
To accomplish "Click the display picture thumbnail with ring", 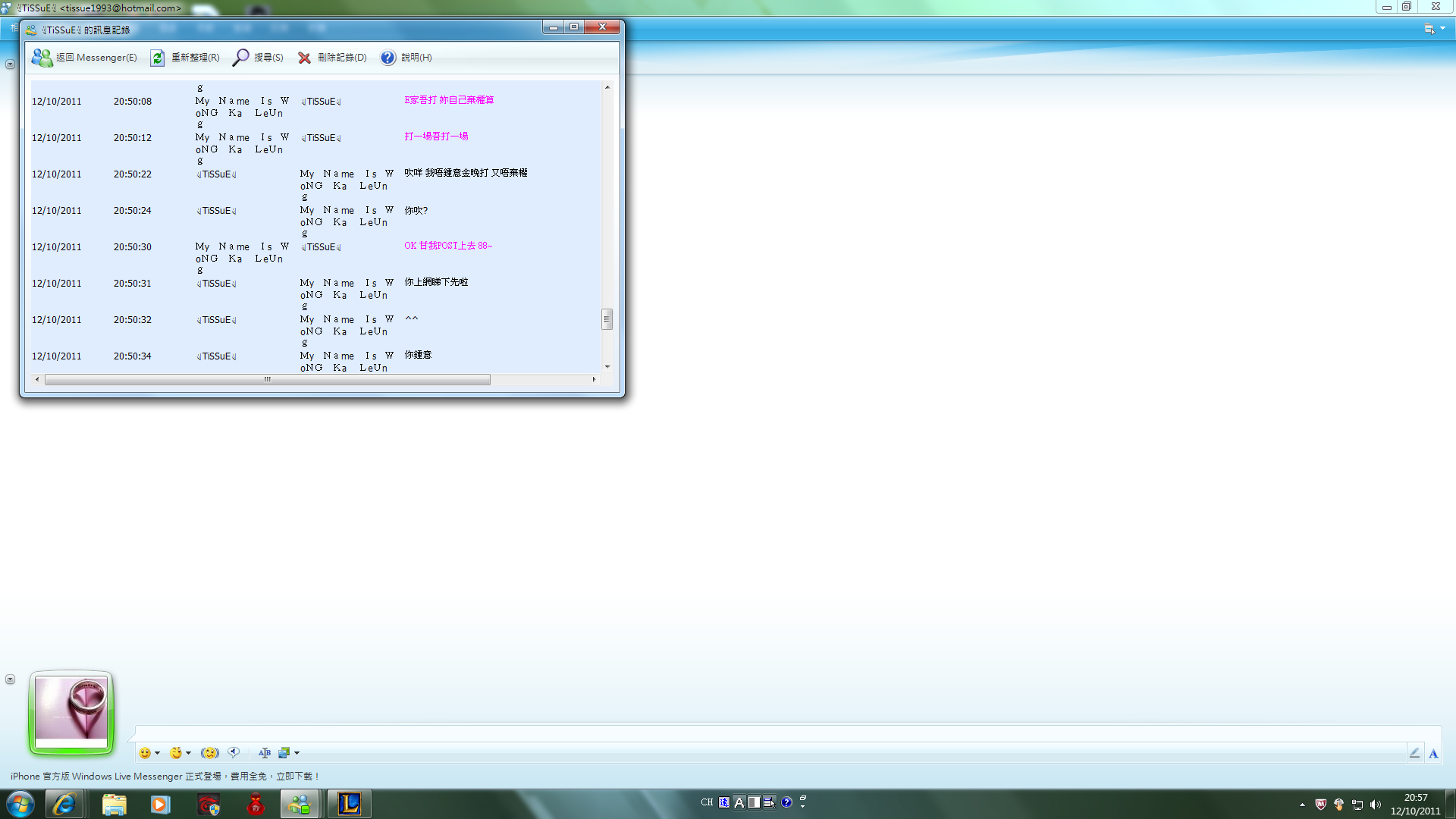I will tap(71, 711).
